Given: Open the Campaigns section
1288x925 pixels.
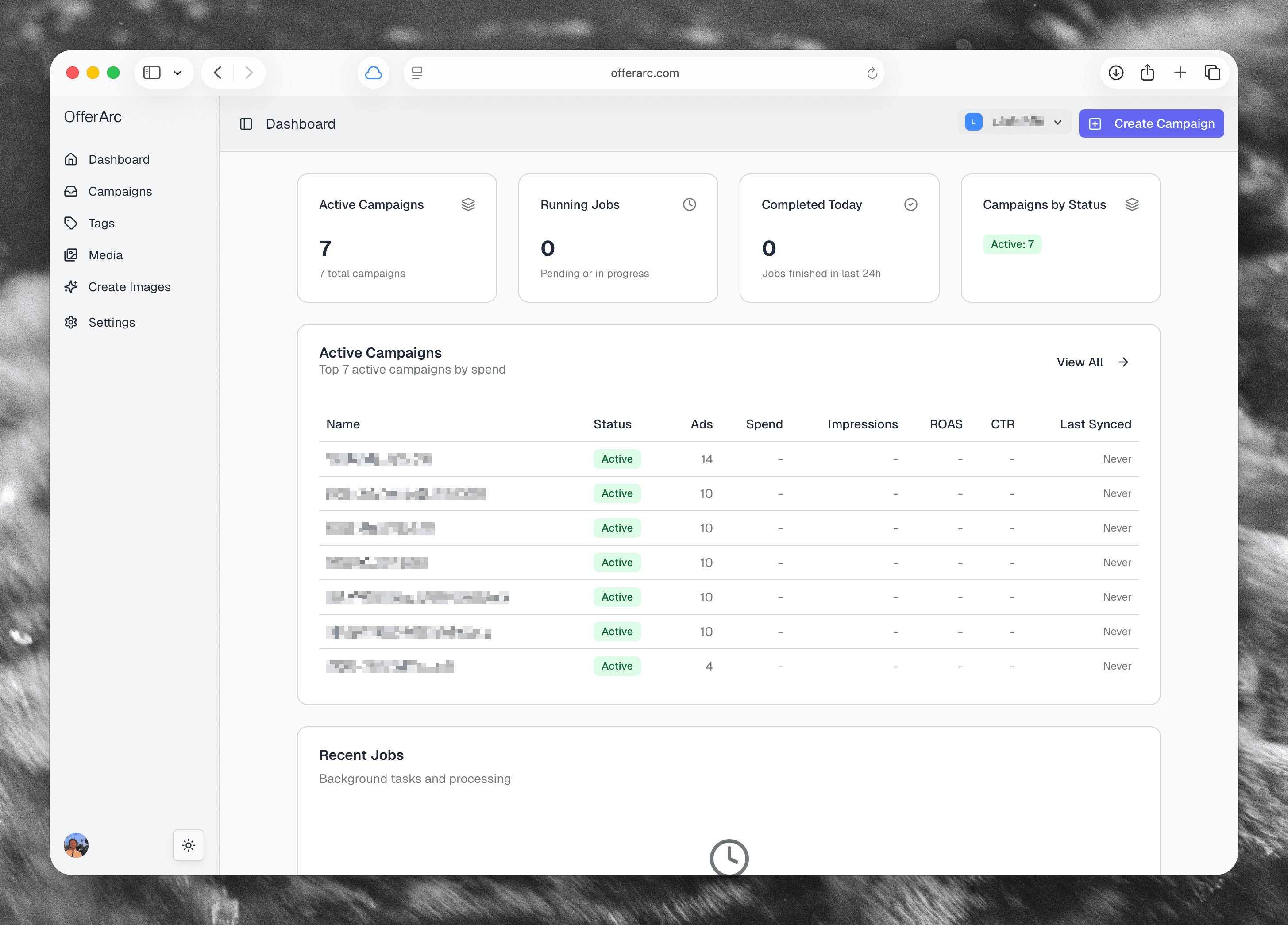Looking at the screenshot, I should coord(119,191).
